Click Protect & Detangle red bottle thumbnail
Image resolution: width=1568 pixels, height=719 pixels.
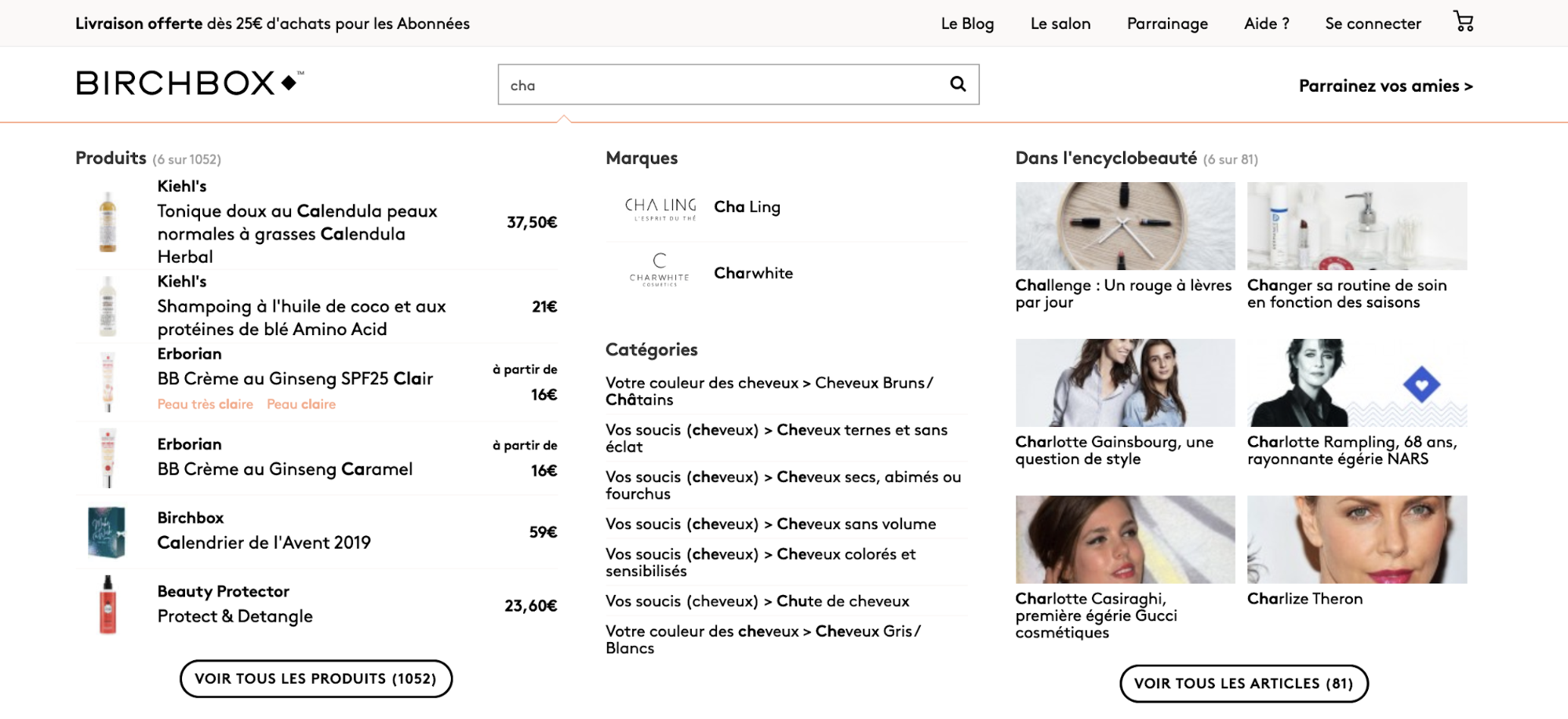point(108,605)
